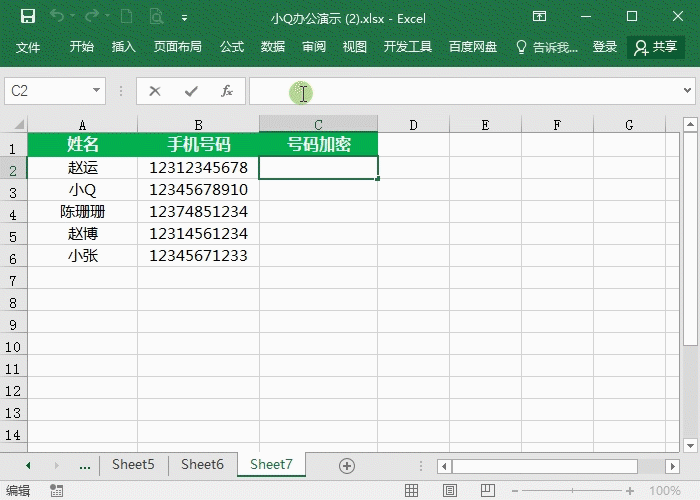The width and height of the screenshot is (700, 500).
Task: Open Insert Function fx icon
Action: 227,91
